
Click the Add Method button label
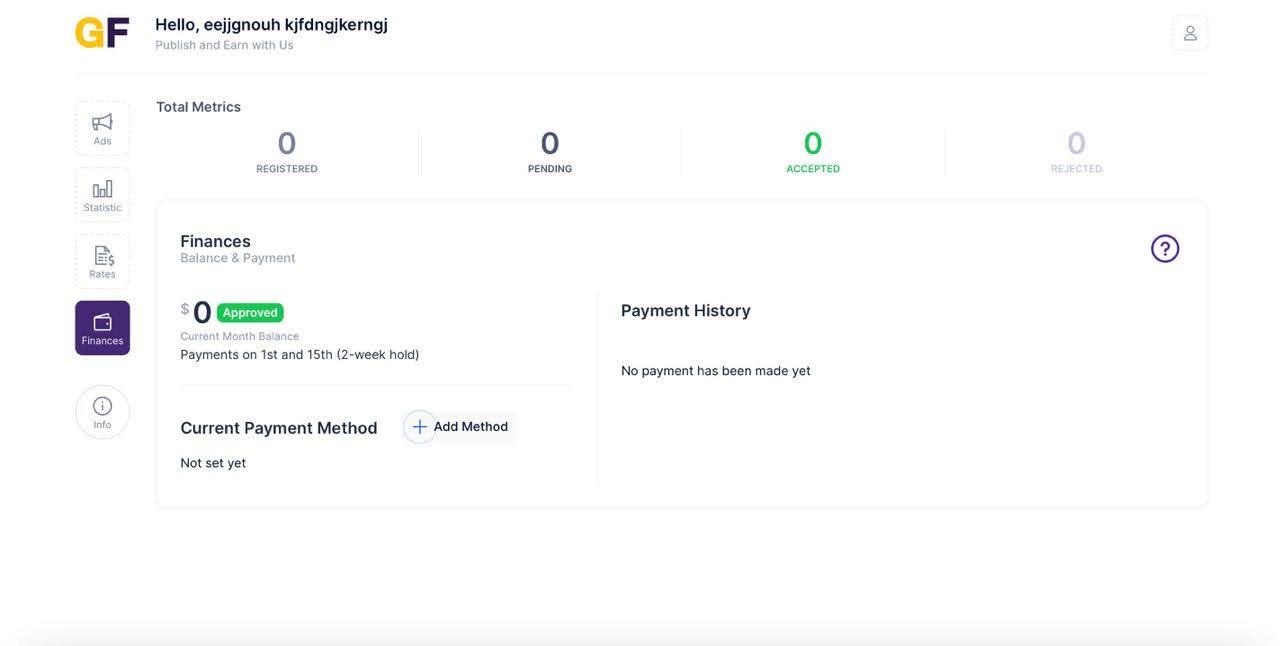tap(471, 427)
